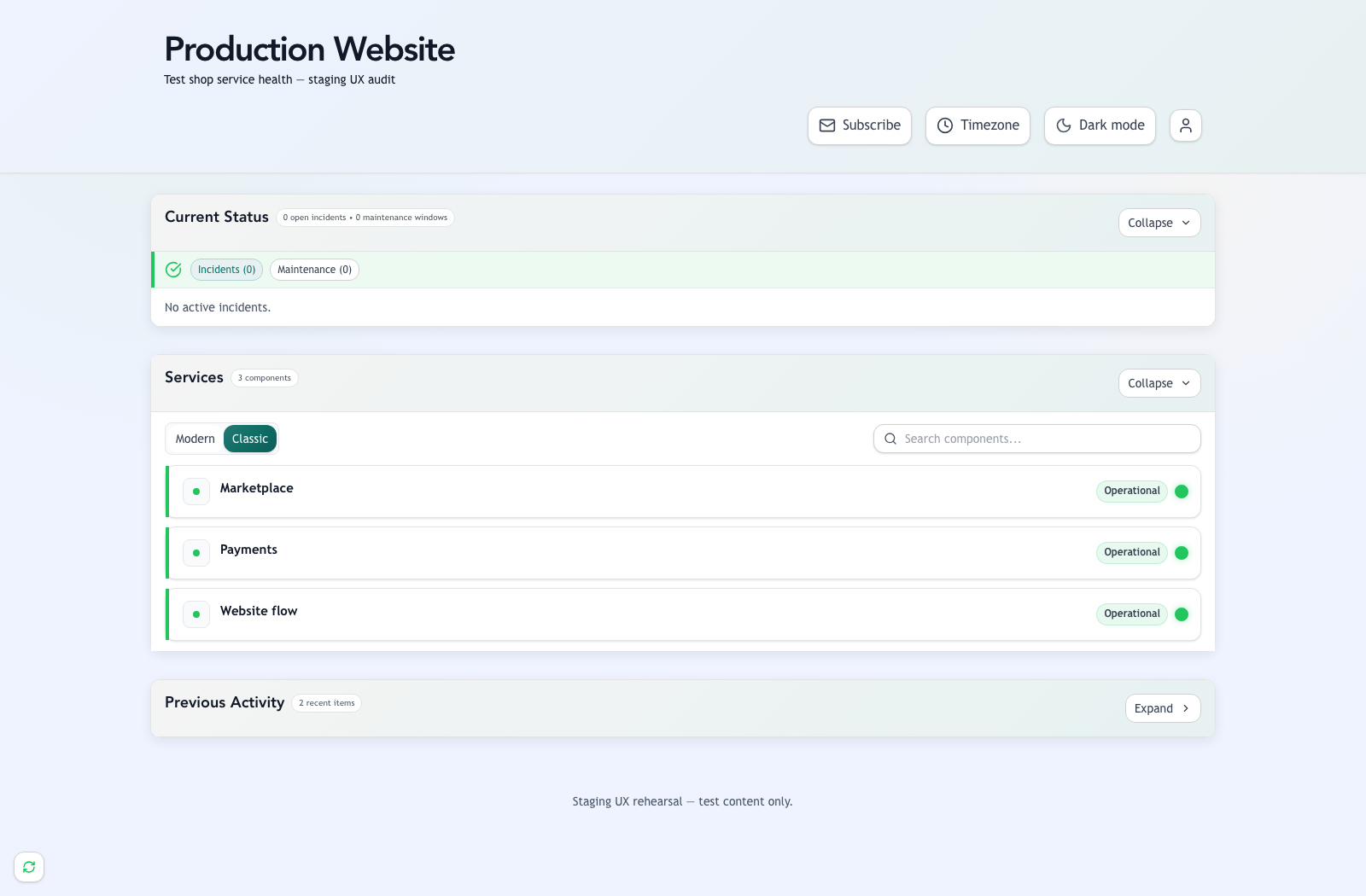Open the Timezone selector

click(978, 125)
